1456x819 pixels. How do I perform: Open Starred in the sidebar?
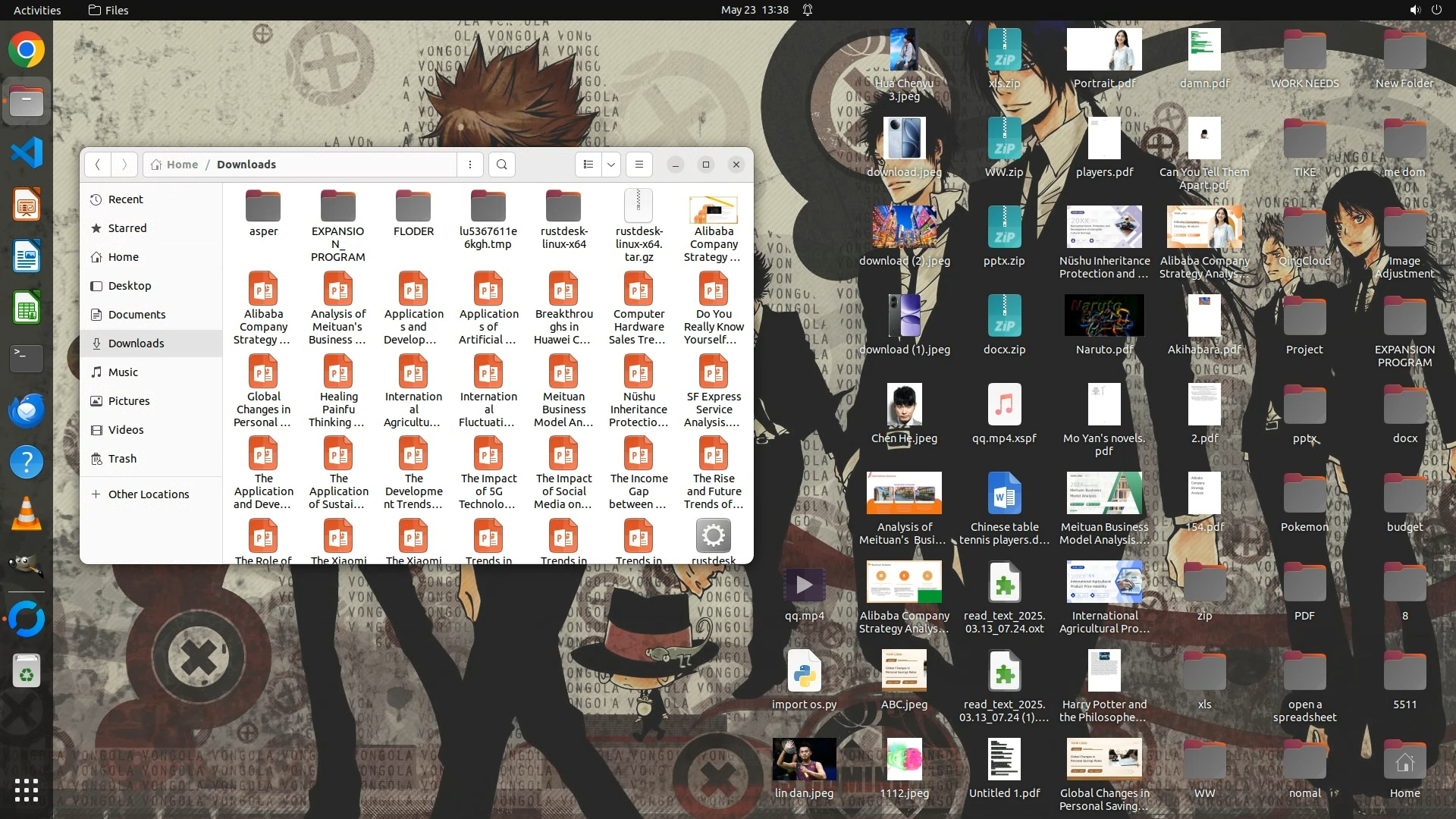tap(127, 228)
